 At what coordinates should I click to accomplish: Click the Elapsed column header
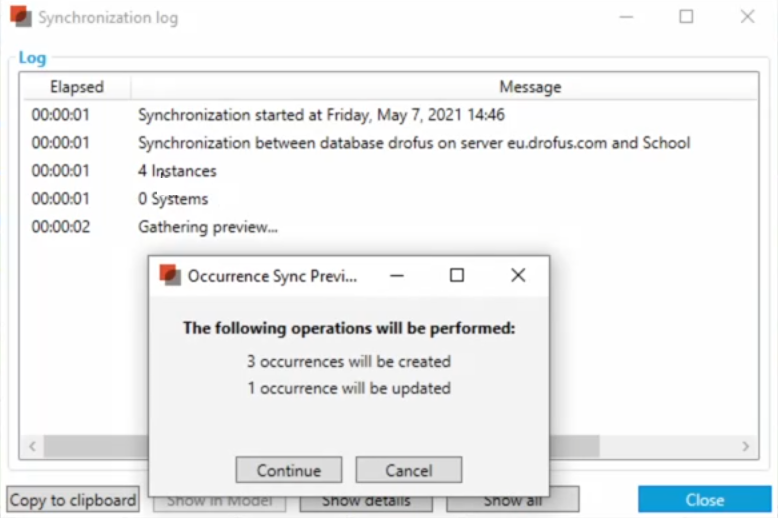point(77,87)
